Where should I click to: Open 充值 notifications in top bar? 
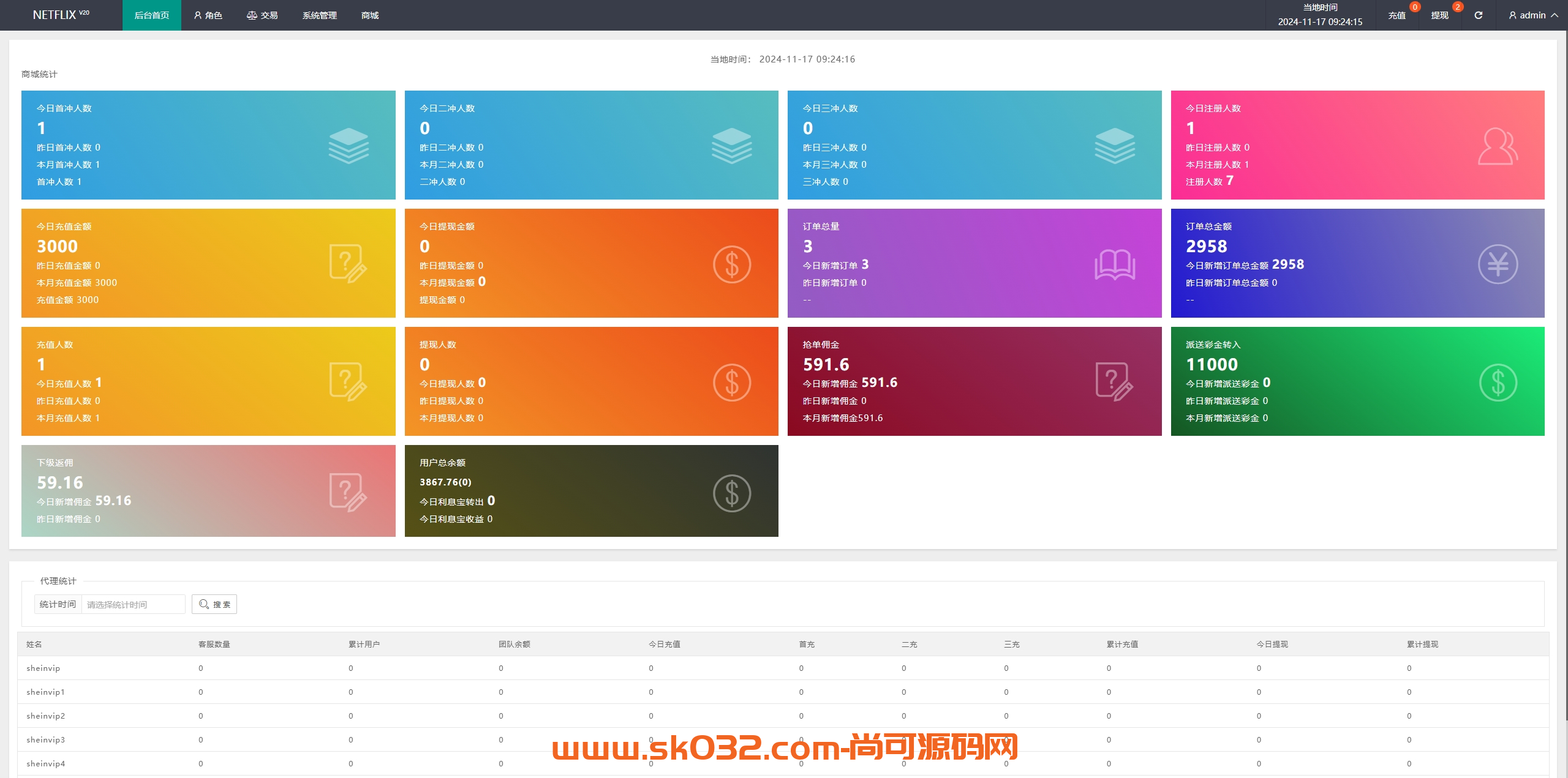[x=1397, y=15]
